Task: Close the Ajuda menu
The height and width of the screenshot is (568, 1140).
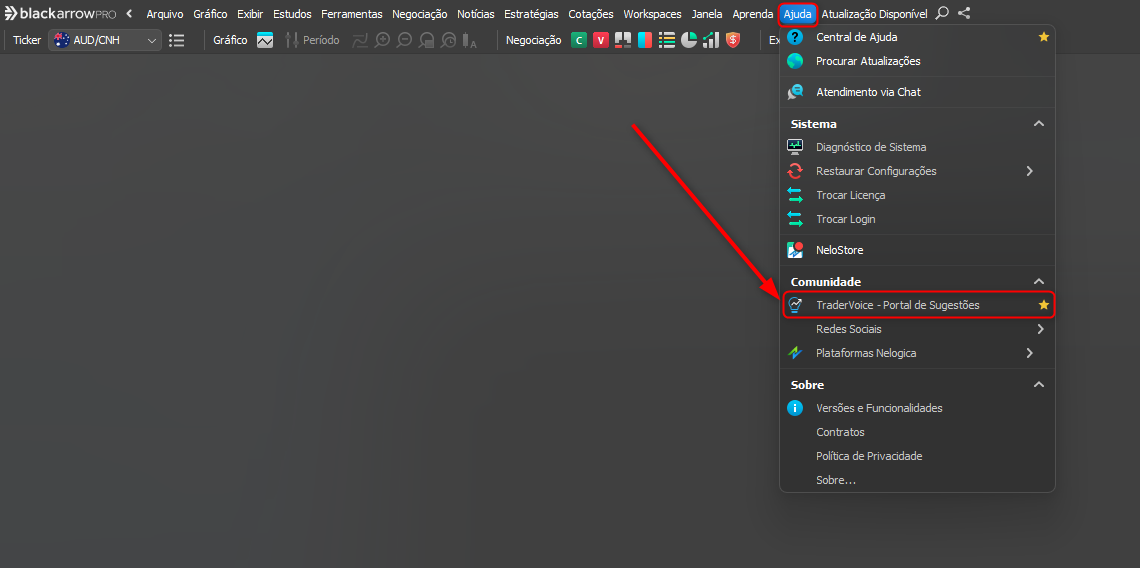Action: point(798,14)
